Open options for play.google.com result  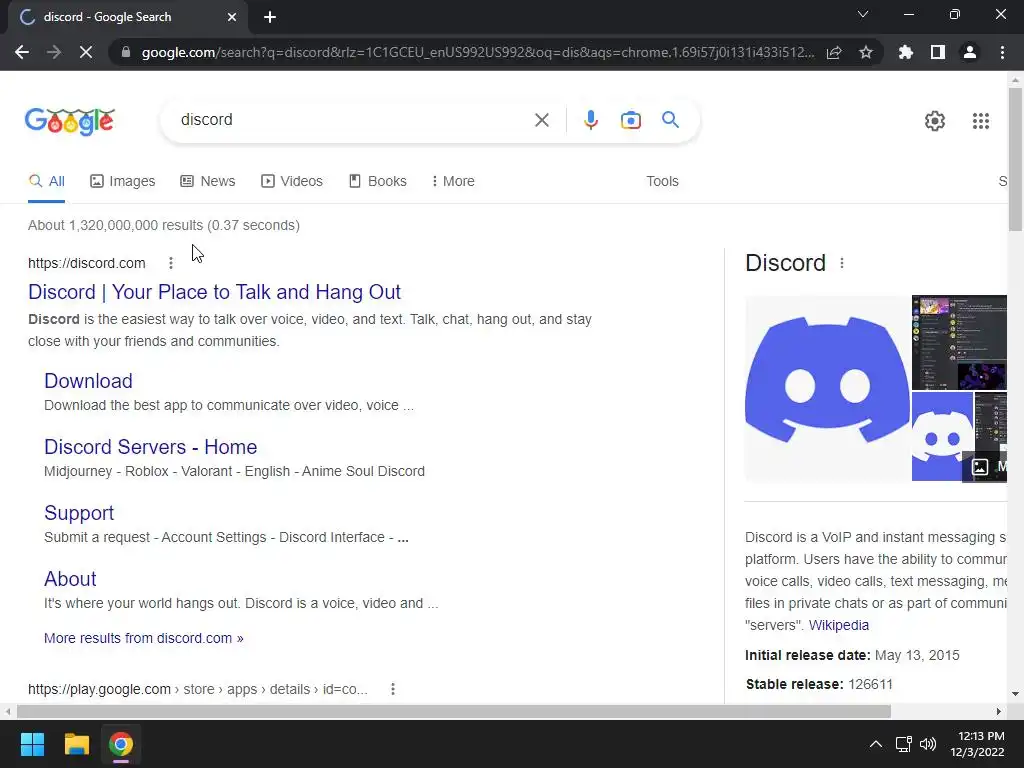tap(392, 689)
